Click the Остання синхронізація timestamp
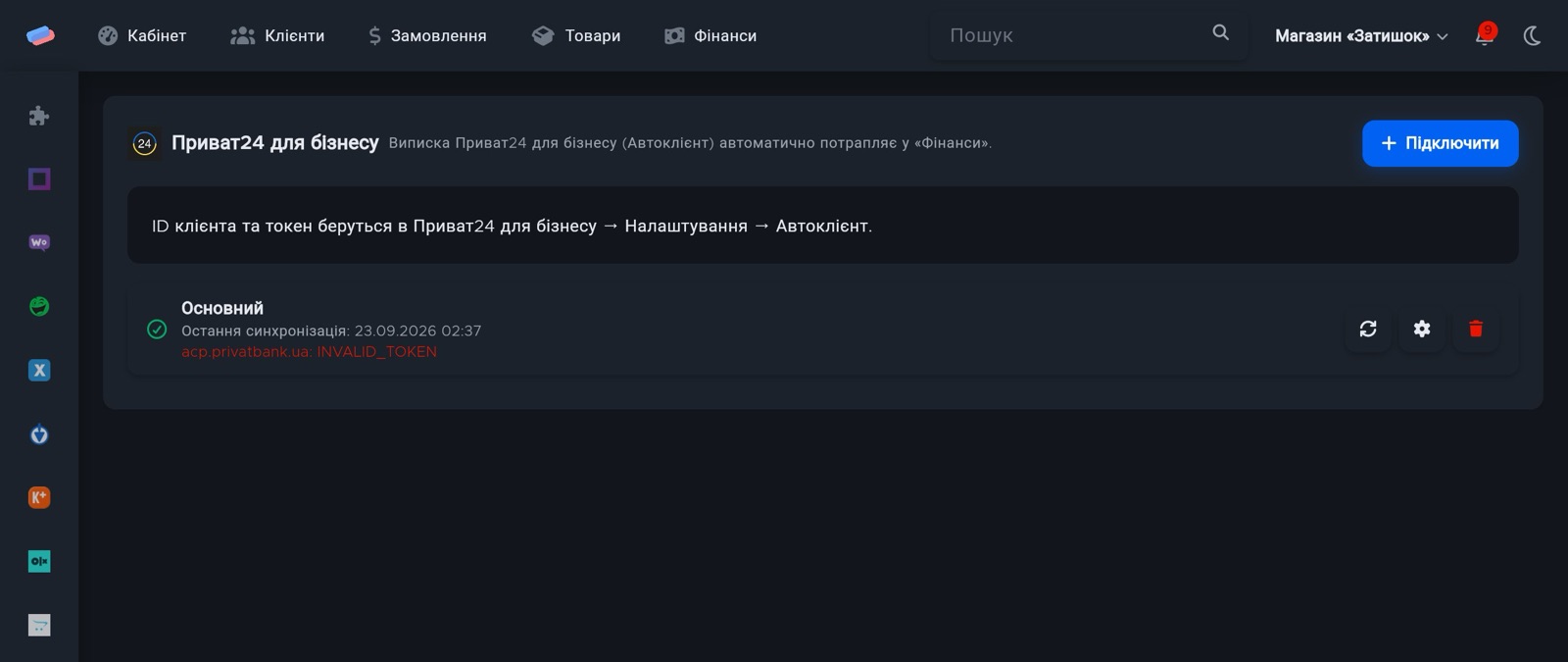The width and height of the screenshot is (1568, 662). coord(331,331)
